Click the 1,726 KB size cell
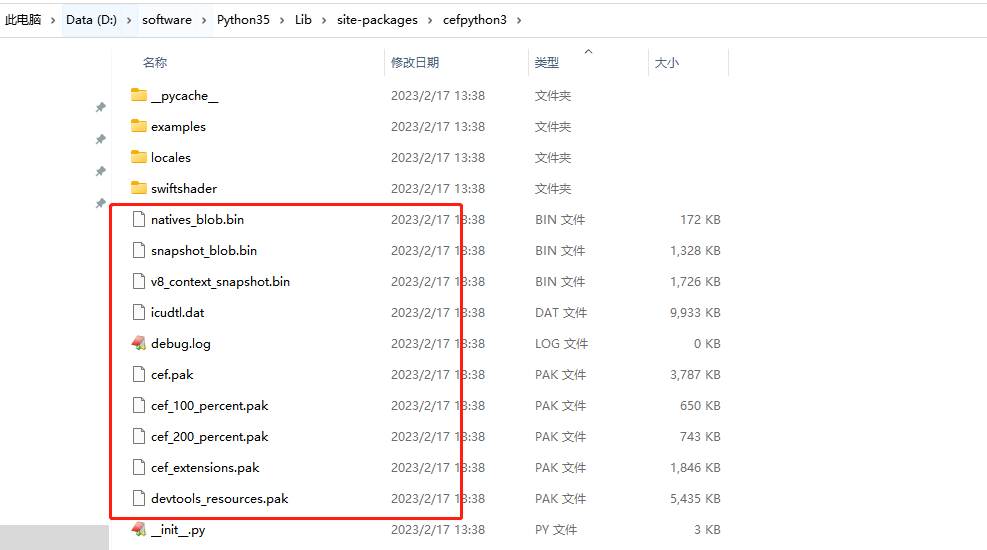The width and height of the screenshot is (987, 550). pos(695,281)
